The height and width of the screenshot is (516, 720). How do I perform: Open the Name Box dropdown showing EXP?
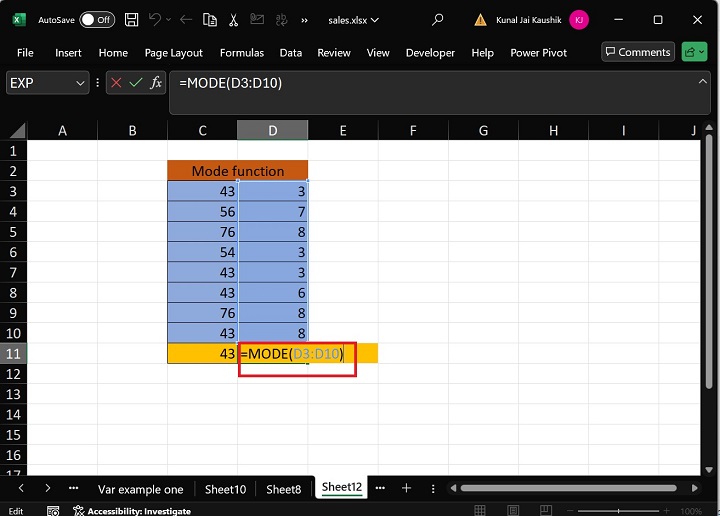pos(80,83)
